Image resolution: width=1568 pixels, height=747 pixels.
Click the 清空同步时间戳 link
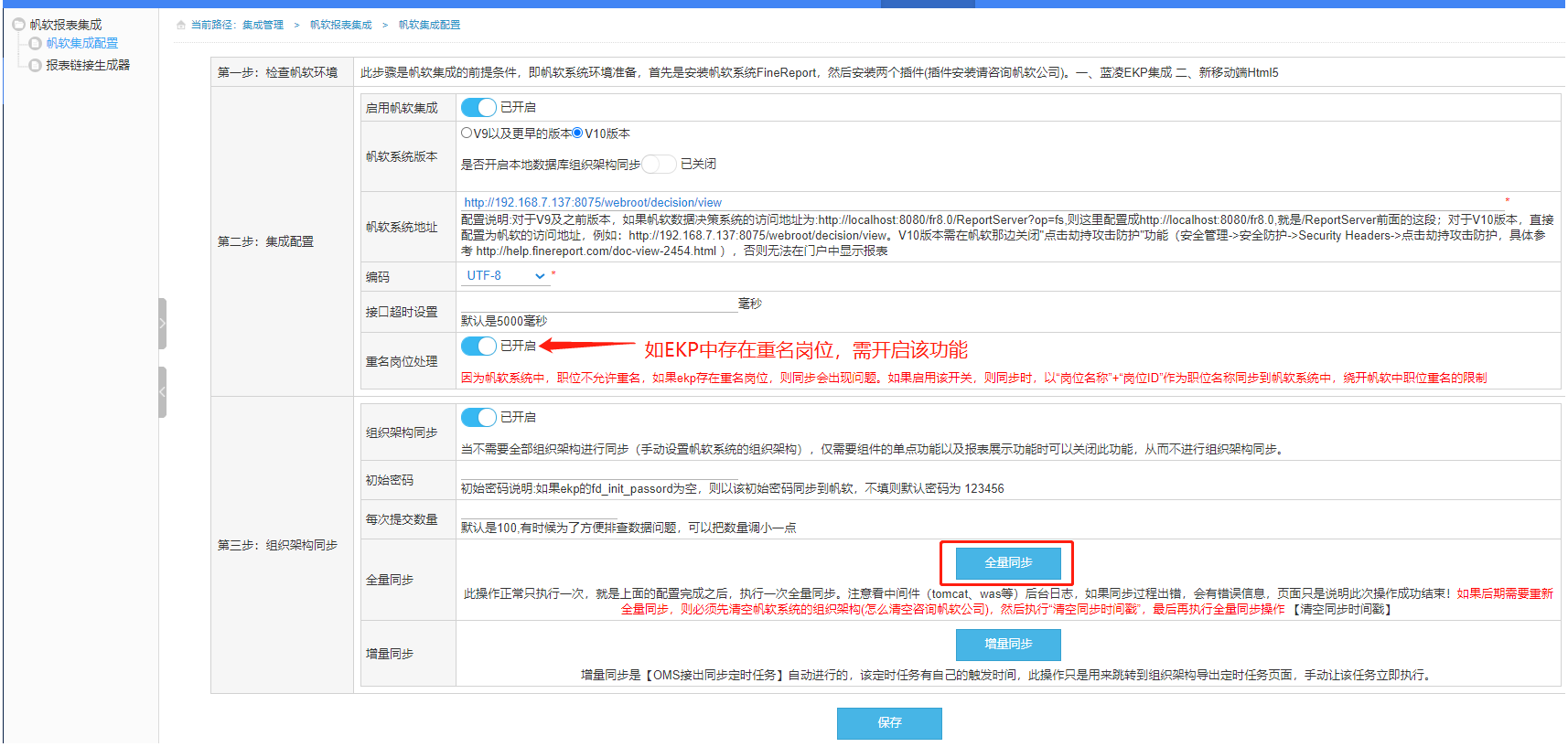coord(1342,609)
